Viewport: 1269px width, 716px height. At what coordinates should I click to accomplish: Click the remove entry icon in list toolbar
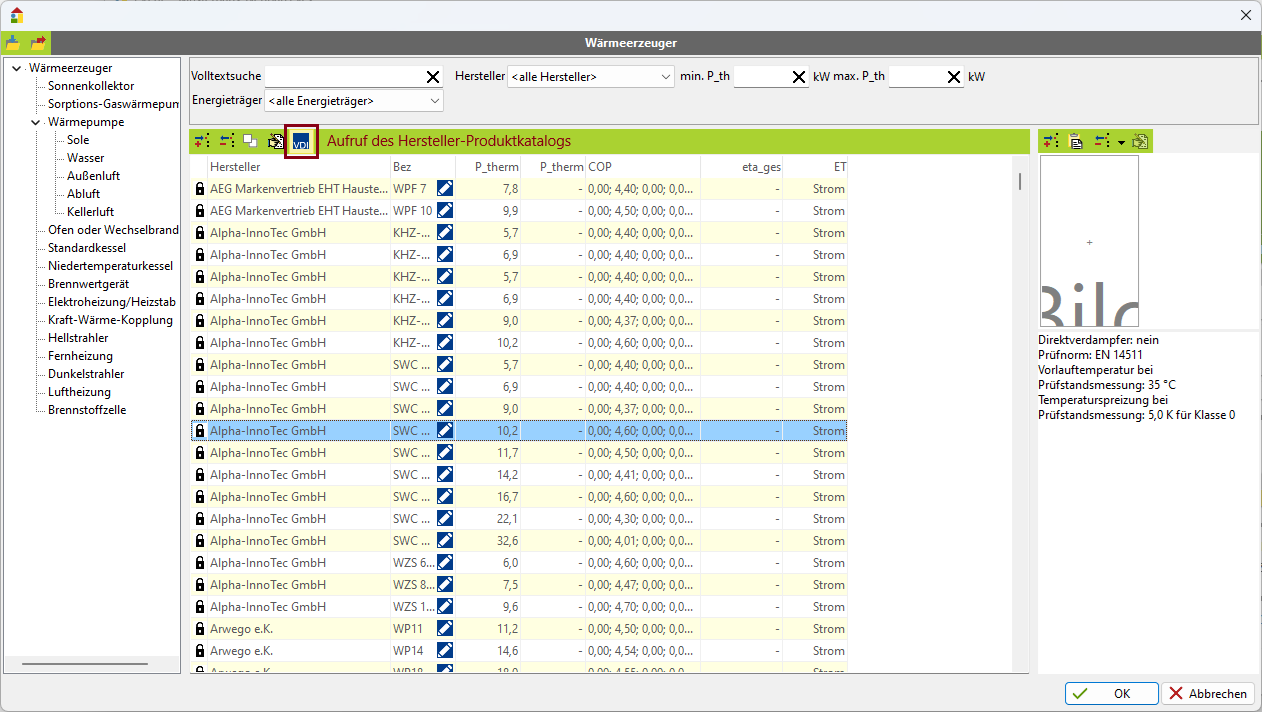pos(227,142)
